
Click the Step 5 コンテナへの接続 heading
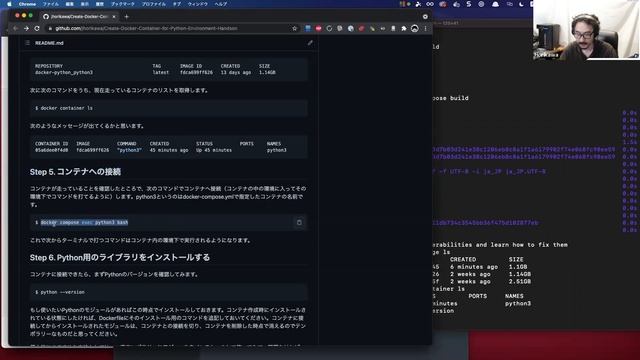pos(75,172)
